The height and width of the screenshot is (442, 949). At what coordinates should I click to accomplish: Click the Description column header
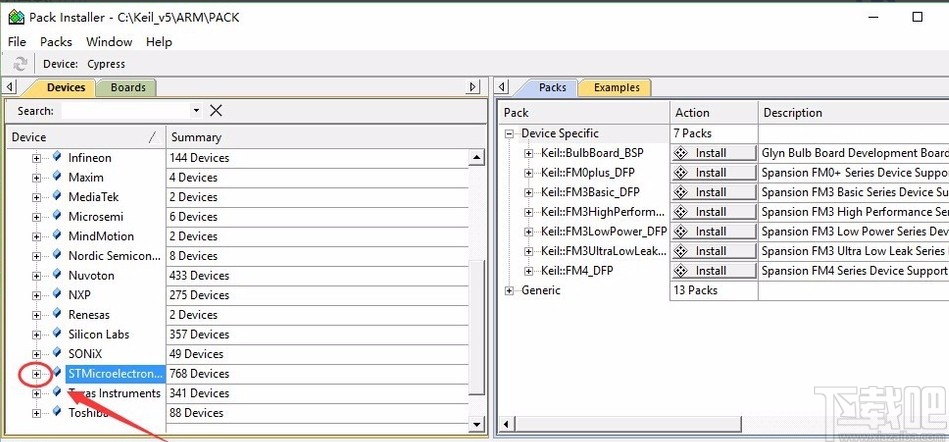click(853, 113)
